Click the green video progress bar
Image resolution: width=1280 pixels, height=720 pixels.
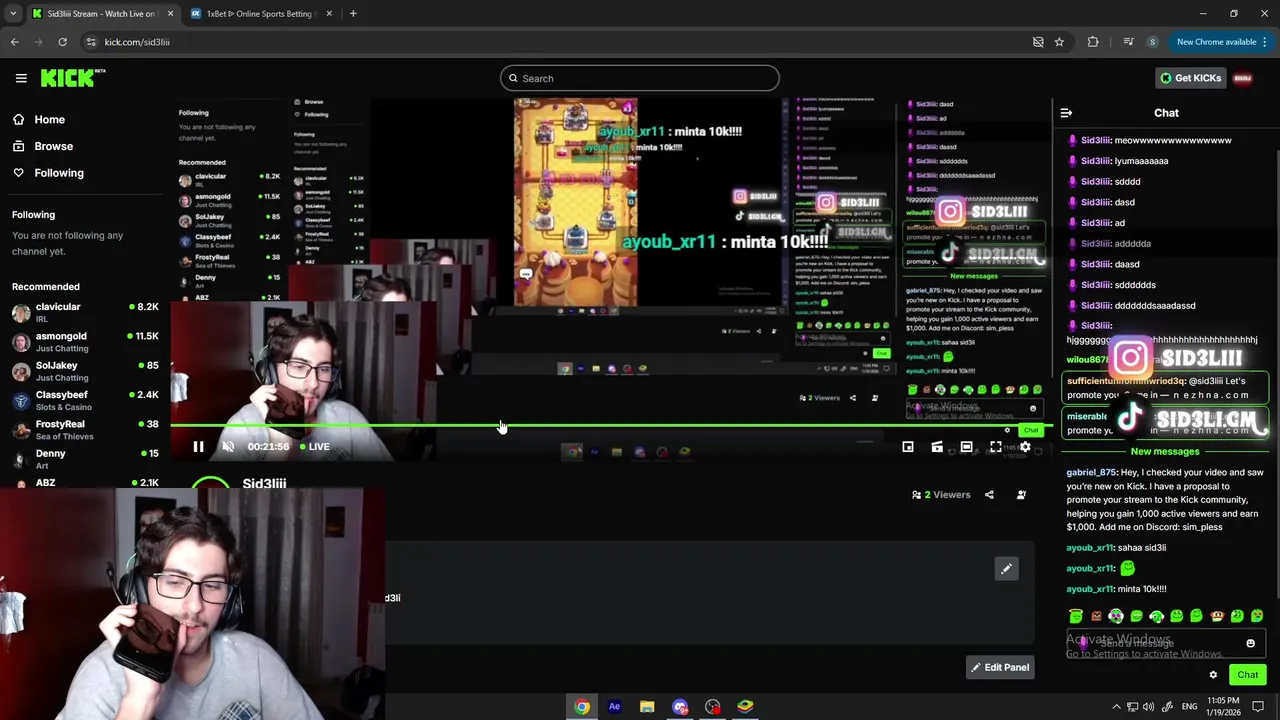tap(610, 426)
